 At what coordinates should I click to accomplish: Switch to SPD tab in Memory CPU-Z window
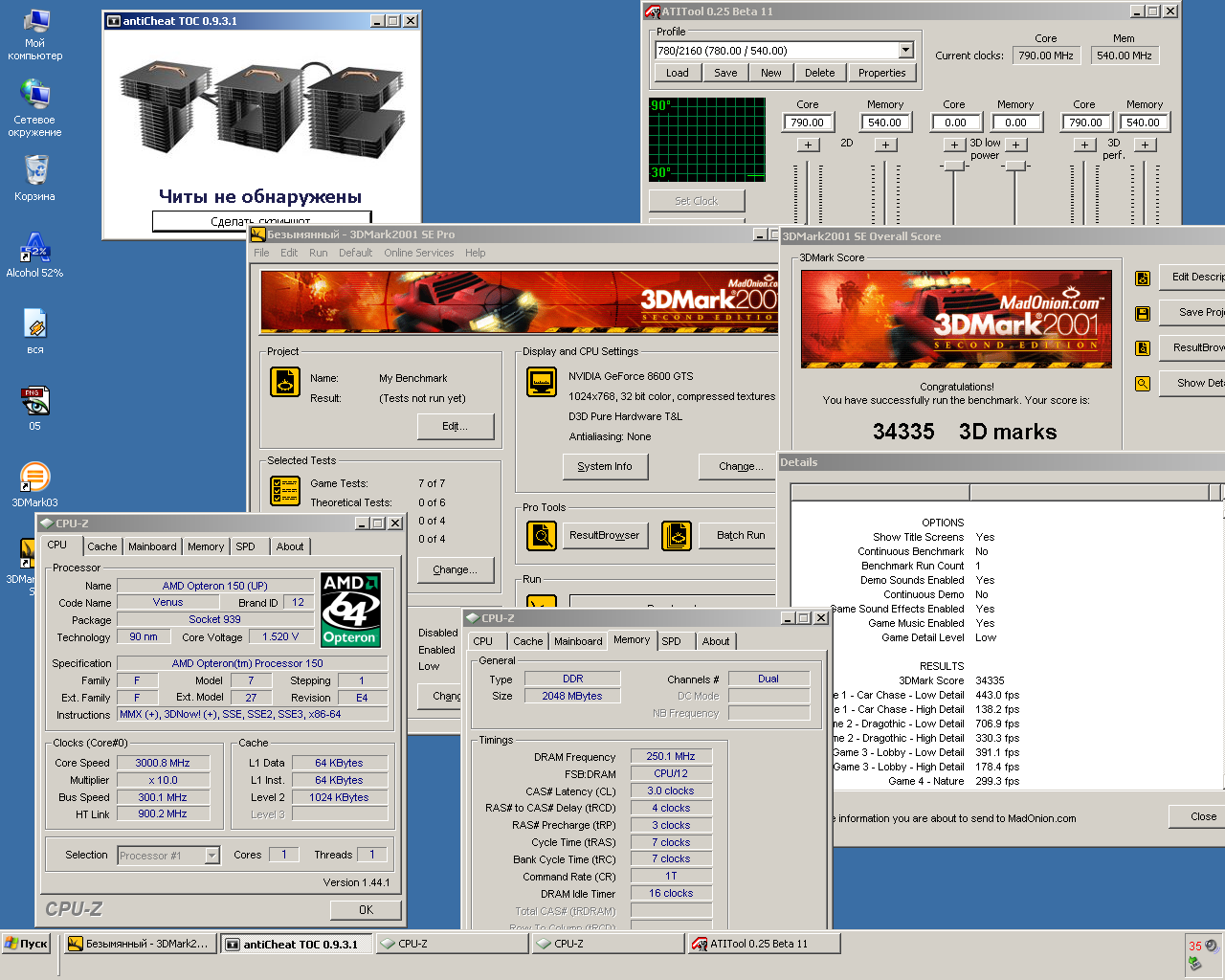point(672,641)
